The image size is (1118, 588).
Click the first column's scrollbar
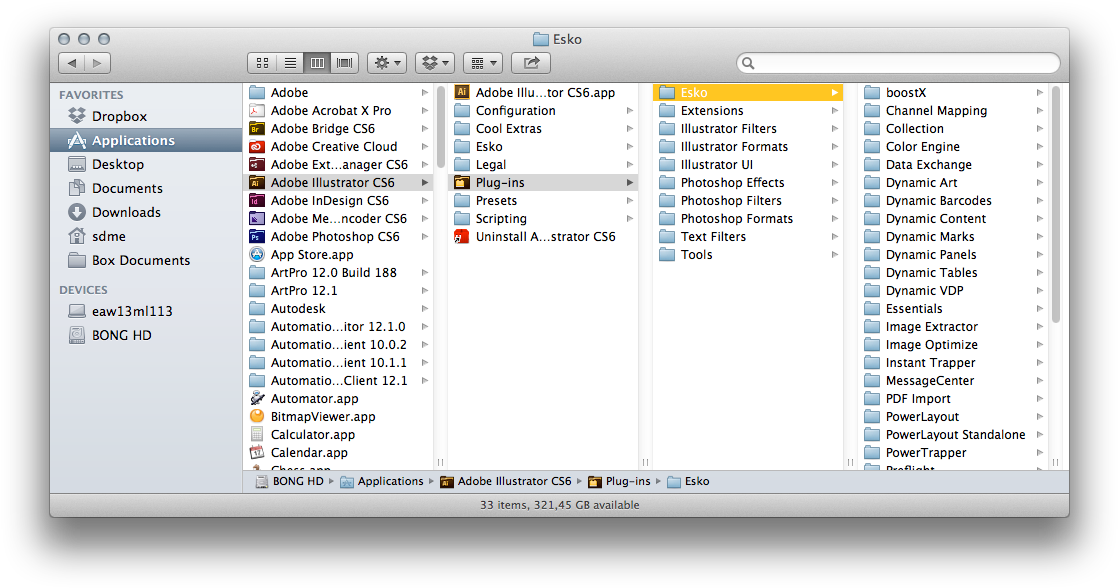click(440, 128)
